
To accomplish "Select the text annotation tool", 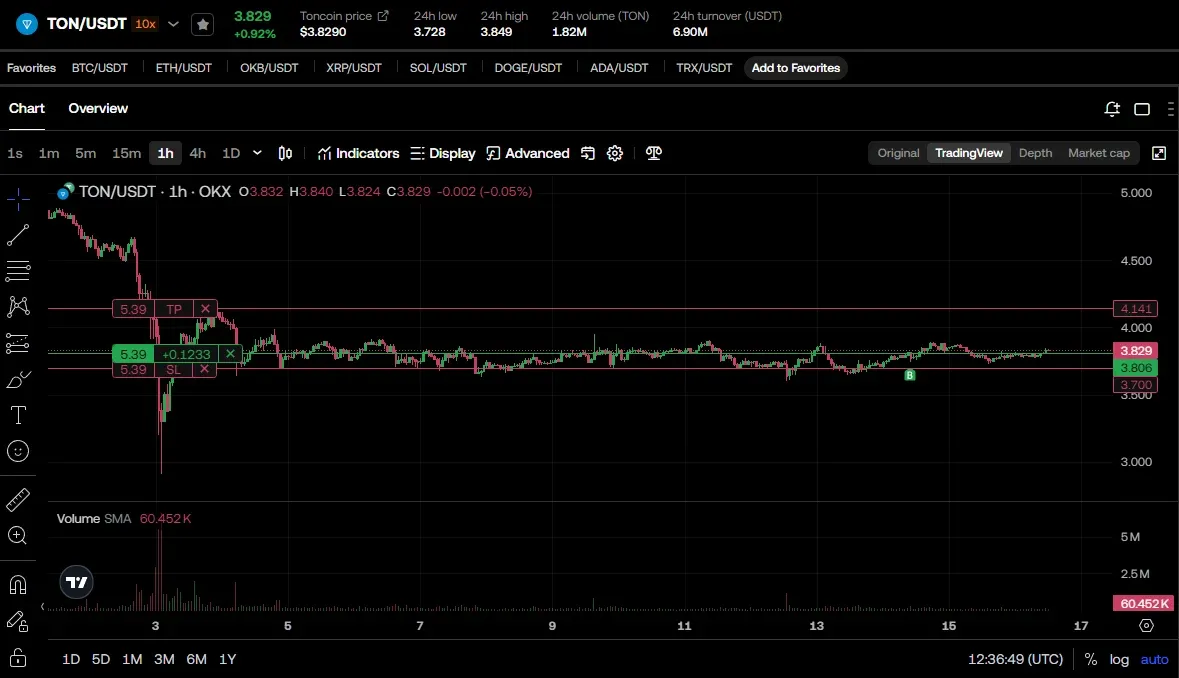I will pyautogui.click(x=18, y=414).
